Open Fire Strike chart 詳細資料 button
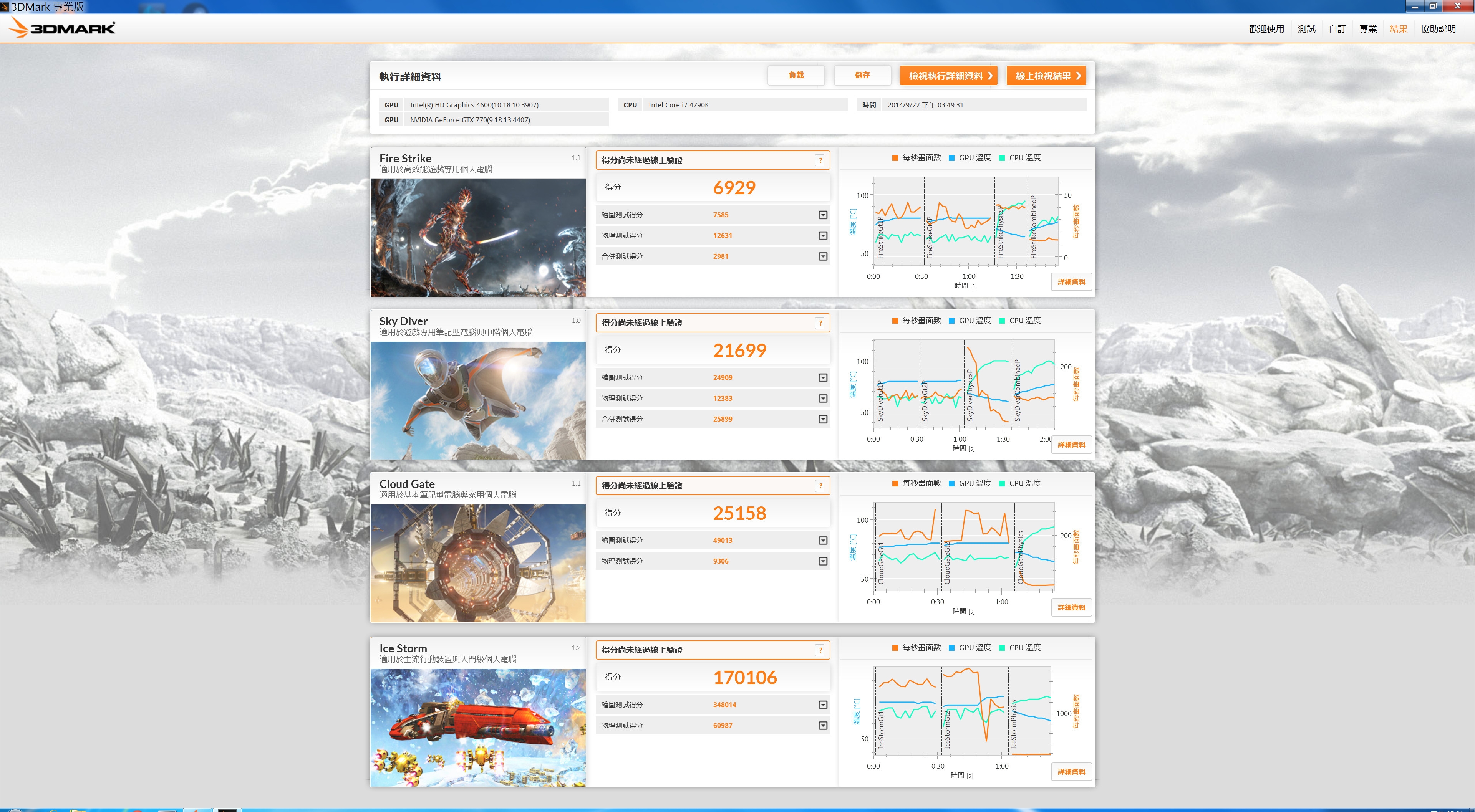 1071,282
